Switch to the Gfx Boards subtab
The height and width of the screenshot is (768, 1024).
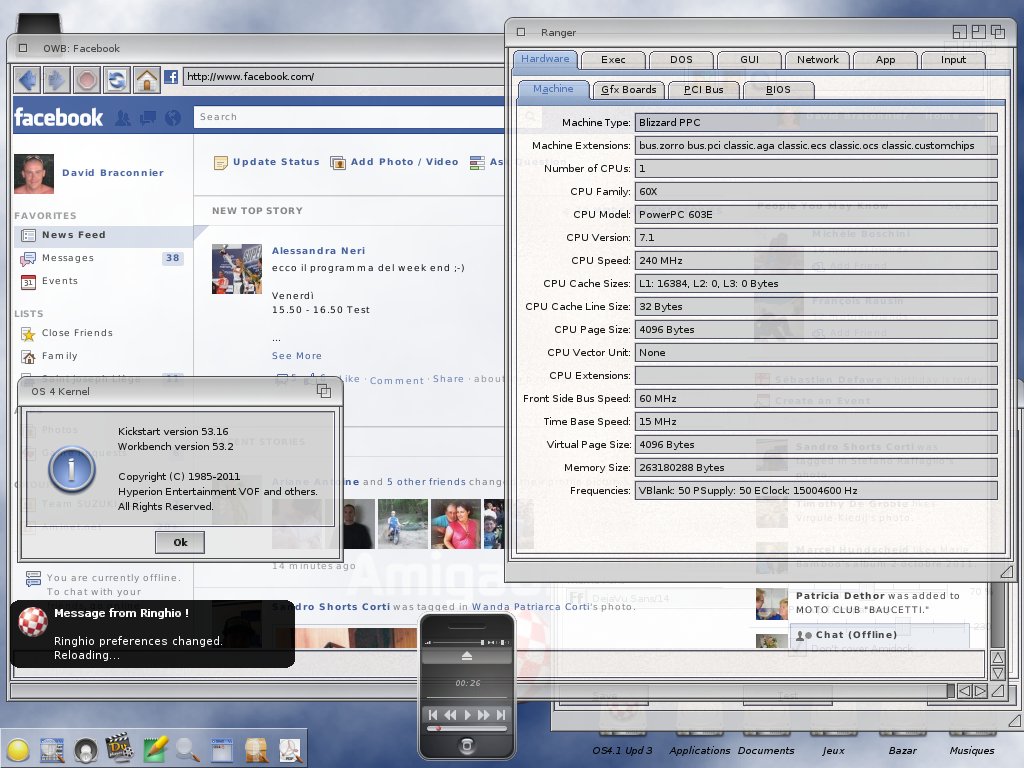click(629, 90)
